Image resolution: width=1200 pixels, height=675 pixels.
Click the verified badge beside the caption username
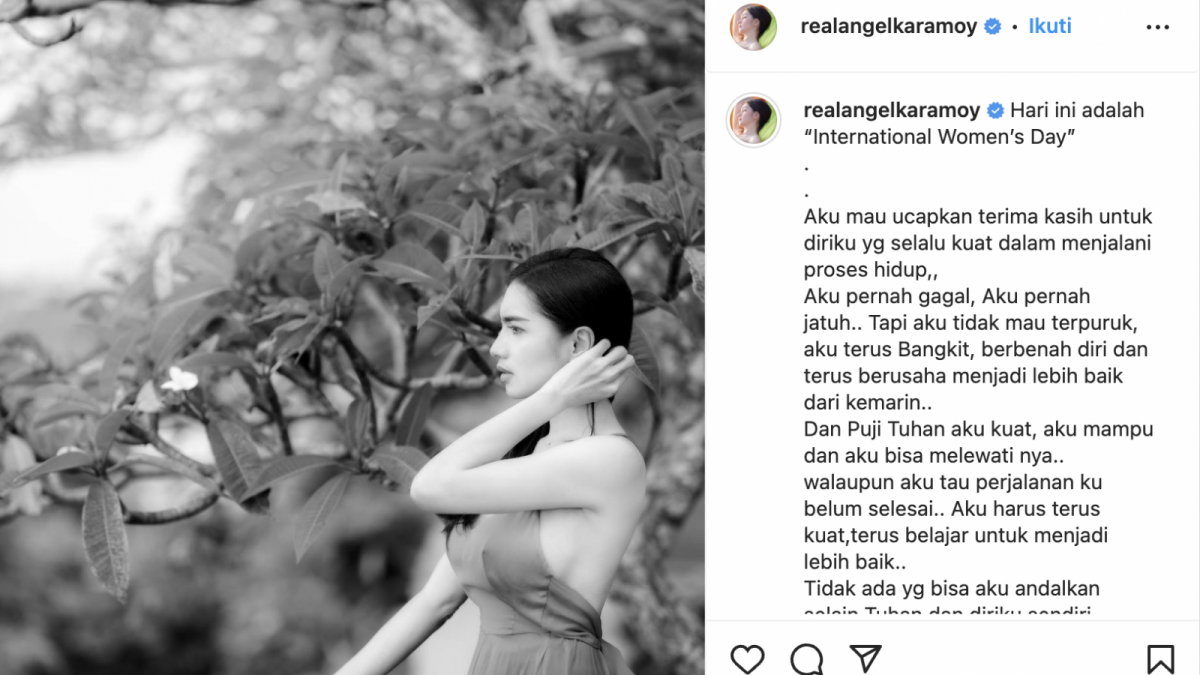click(996, 110)
